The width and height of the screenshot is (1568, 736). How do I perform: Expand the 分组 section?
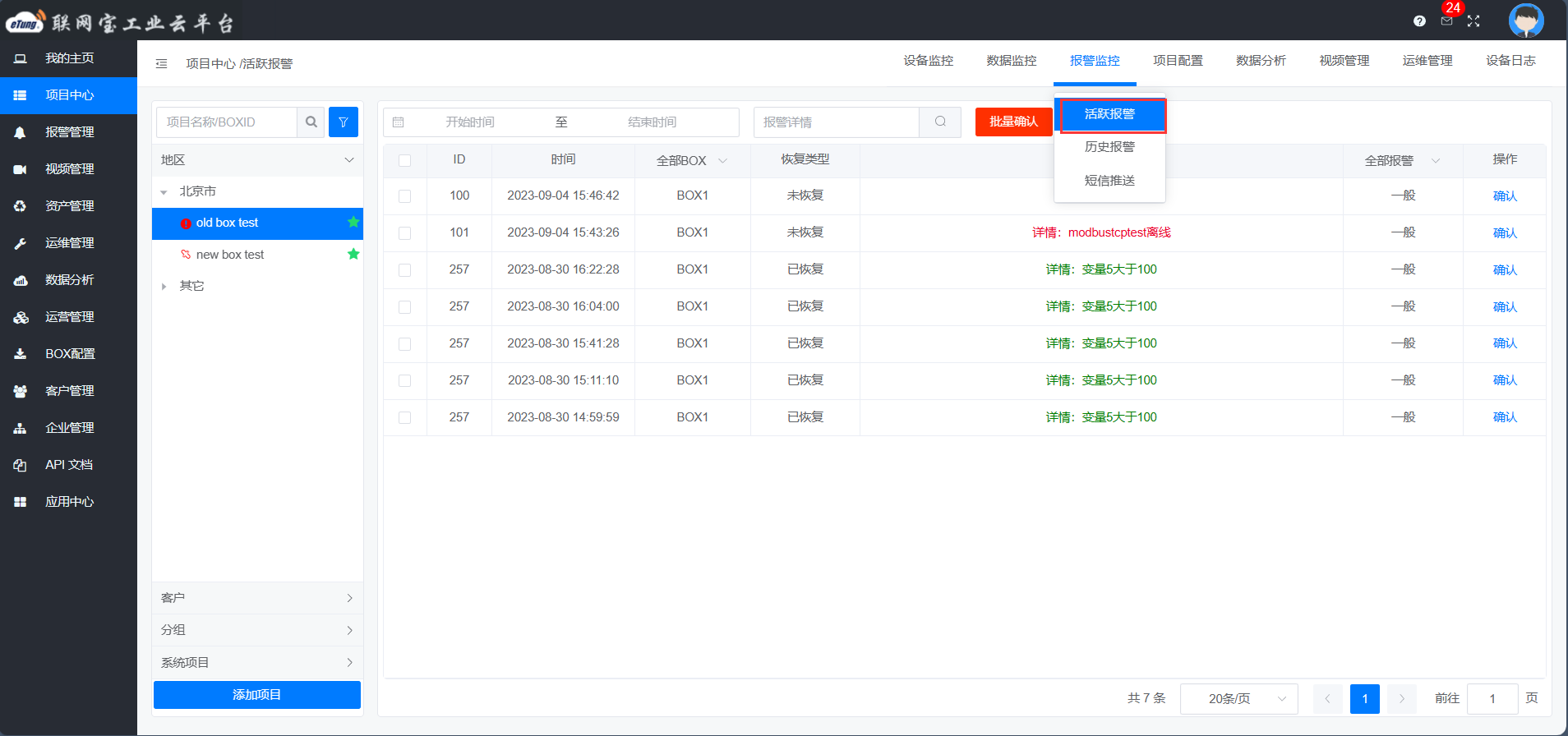click(257, 630)
